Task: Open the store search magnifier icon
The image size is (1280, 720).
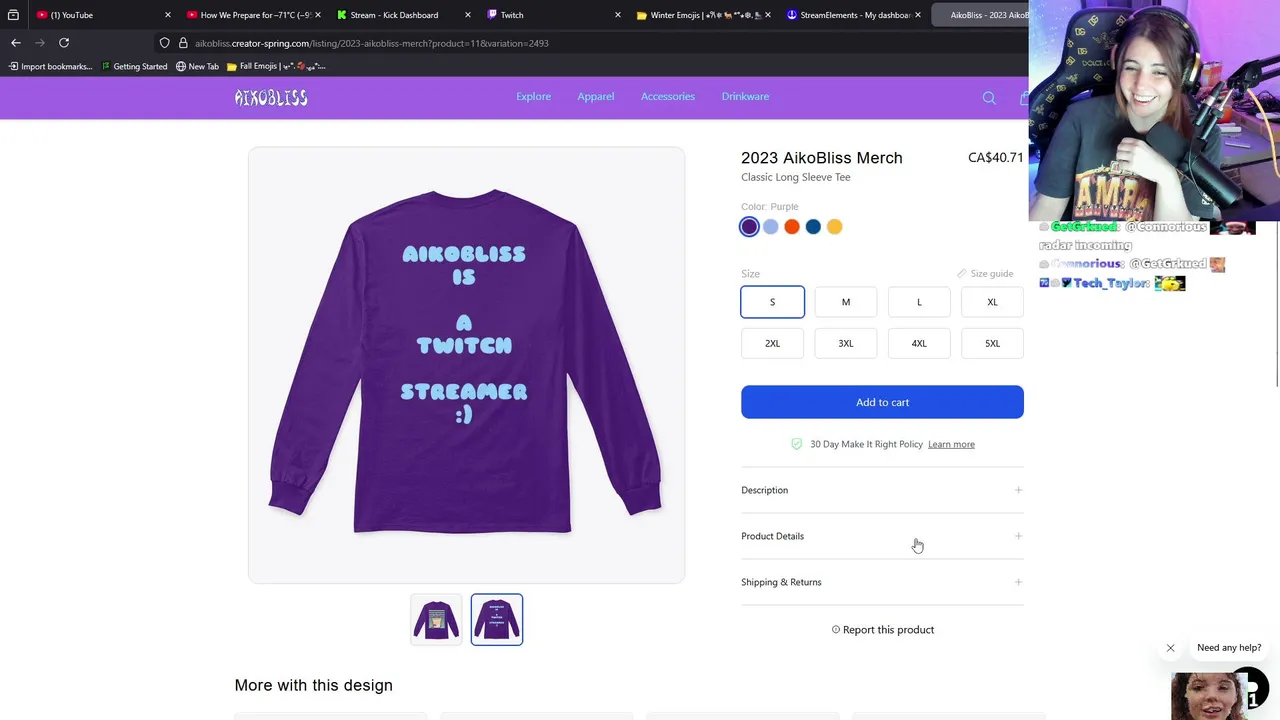Action: [989, 97]
